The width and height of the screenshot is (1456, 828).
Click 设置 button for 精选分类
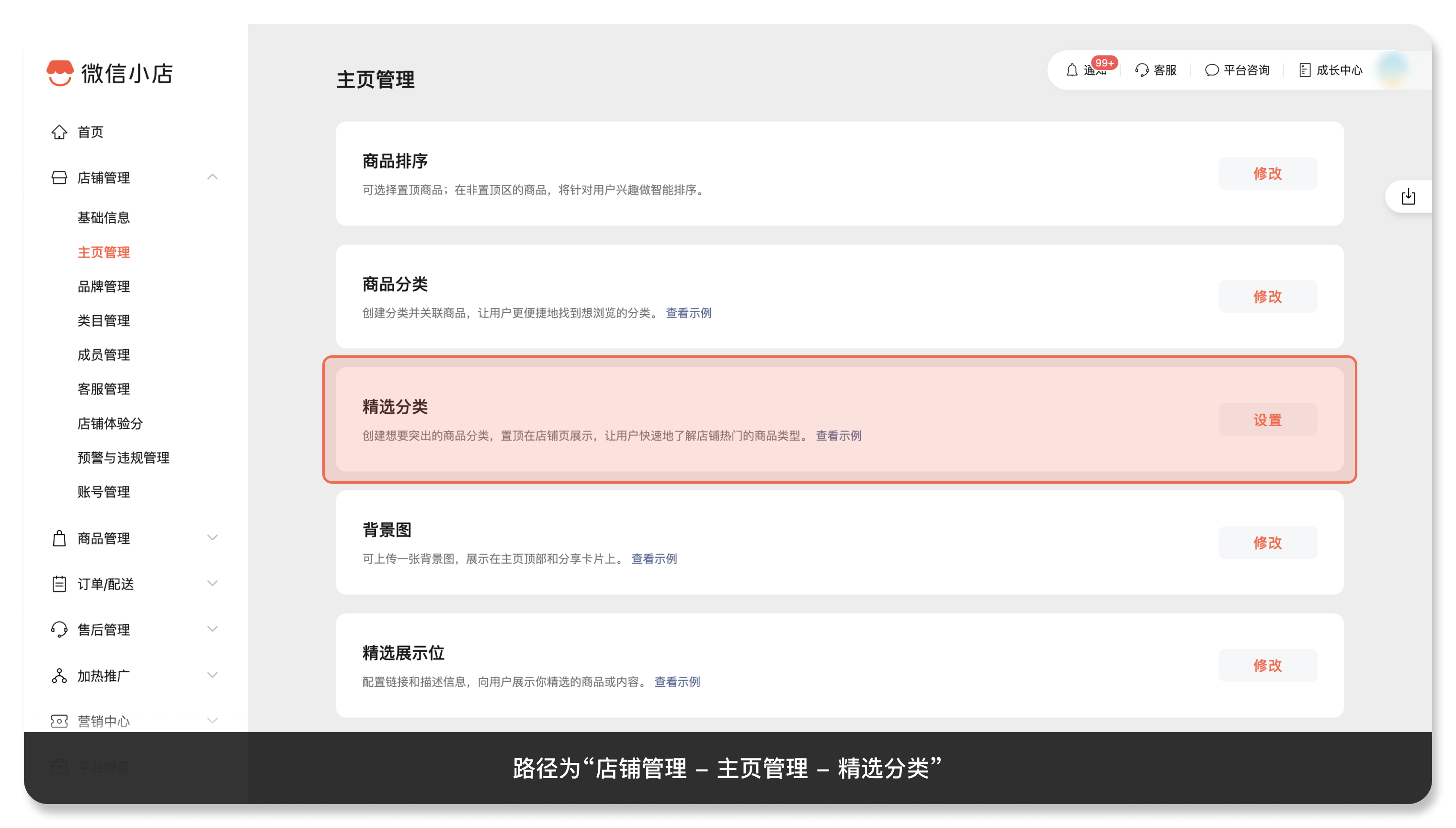(1267, 420)
